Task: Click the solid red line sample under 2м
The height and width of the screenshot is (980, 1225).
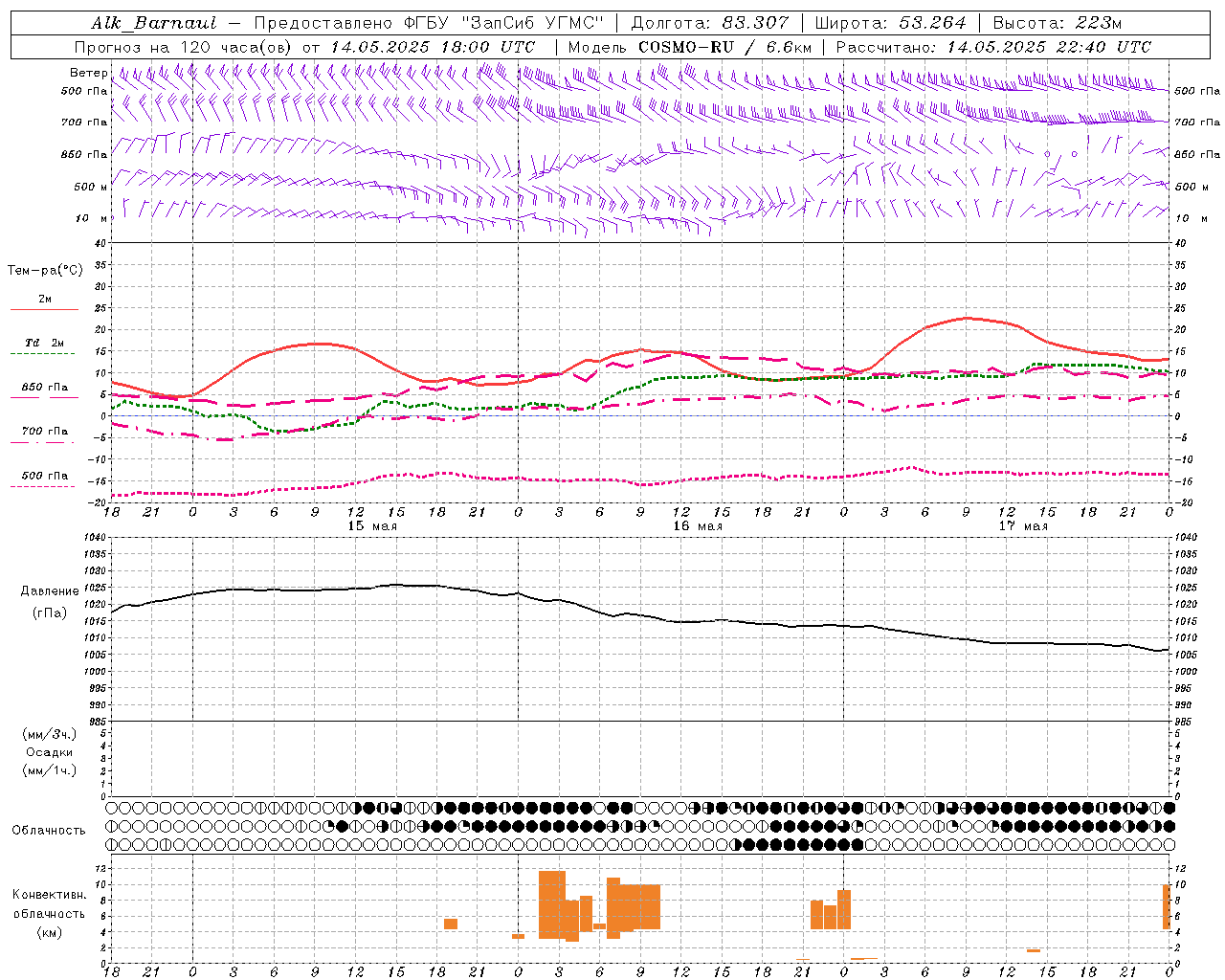Action: [x=44, y=310]
